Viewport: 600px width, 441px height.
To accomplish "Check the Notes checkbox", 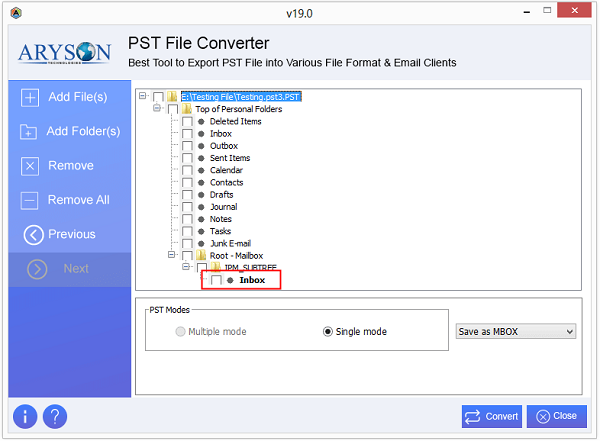I will (x=187, y=219).
